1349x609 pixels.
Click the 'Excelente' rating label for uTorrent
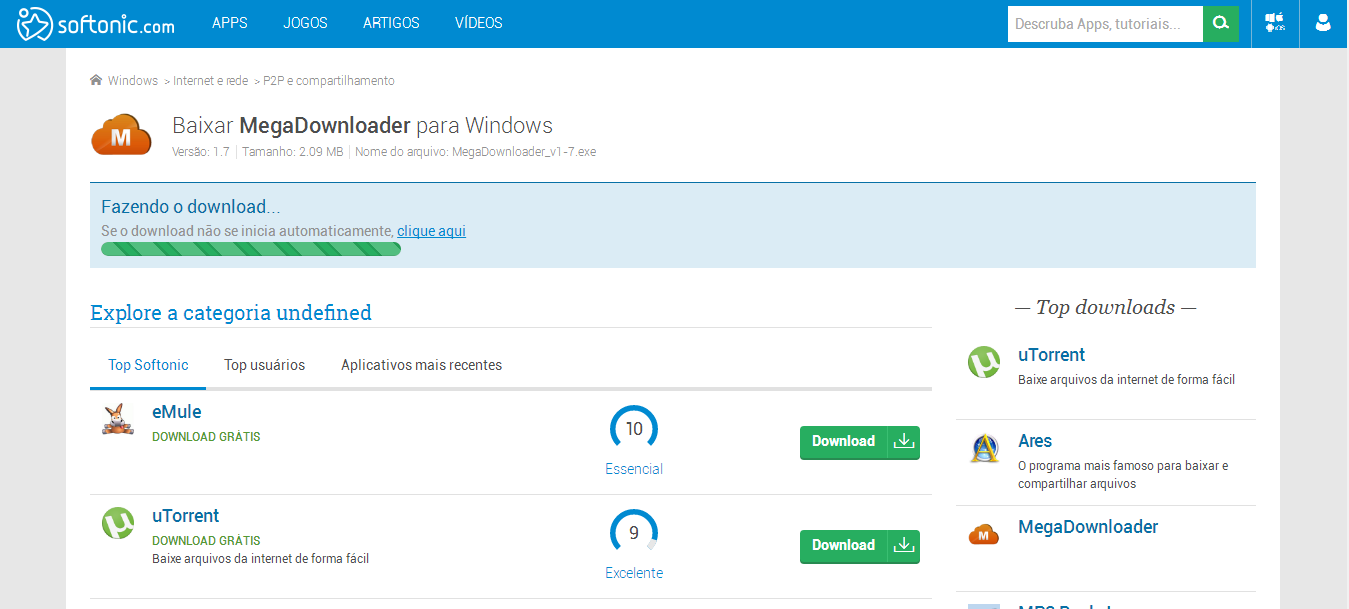(x=634, y=573)
